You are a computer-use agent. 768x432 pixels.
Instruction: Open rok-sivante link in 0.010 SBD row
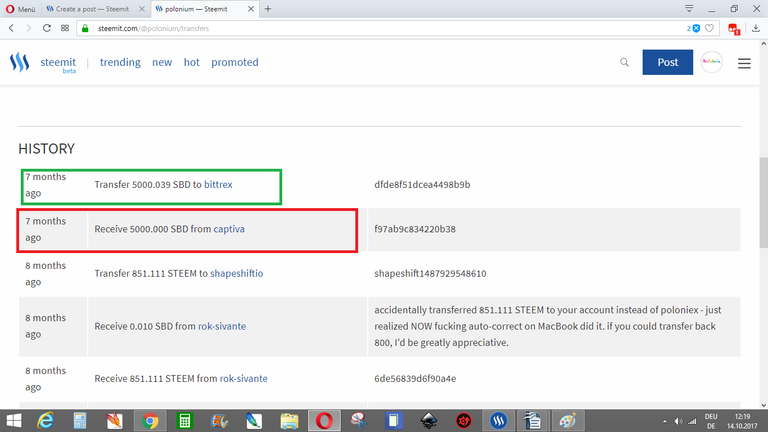[x=222, y=326]
